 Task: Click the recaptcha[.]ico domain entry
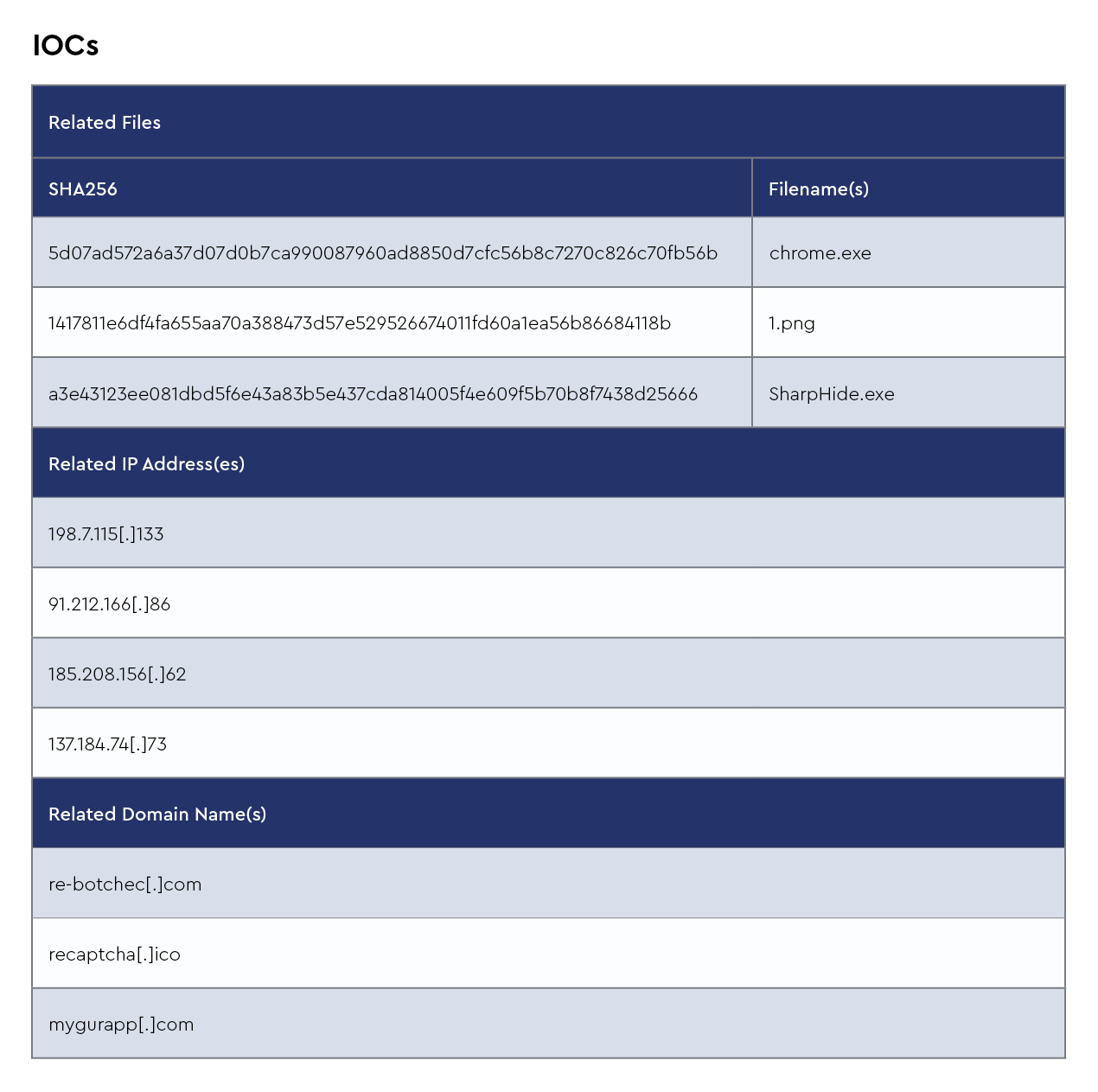pyautogui.click(x=114, y=955)
